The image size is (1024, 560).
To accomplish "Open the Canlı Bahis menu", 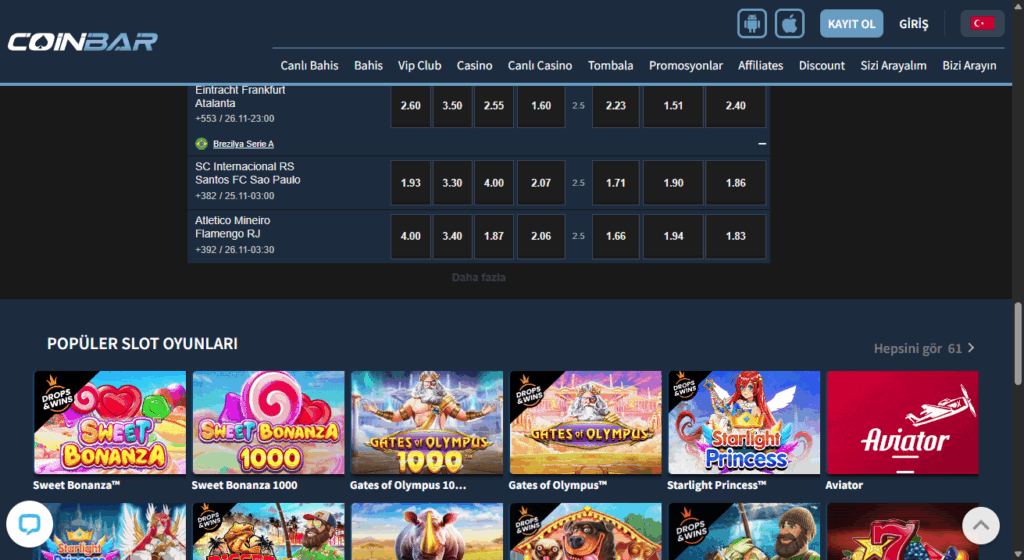I will 309,65.
